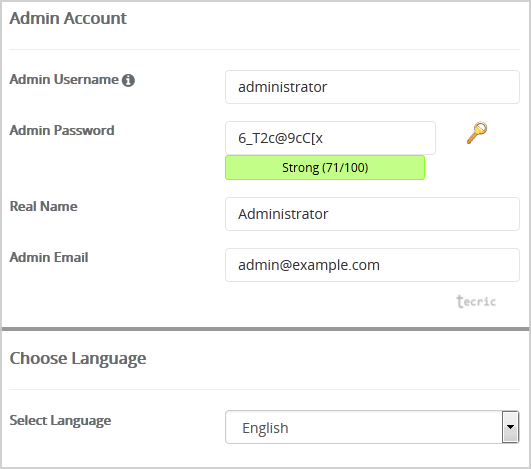Click the admin@example.com text in email field
The width and height of the screenshot is (531, 469).
[309, 265]
